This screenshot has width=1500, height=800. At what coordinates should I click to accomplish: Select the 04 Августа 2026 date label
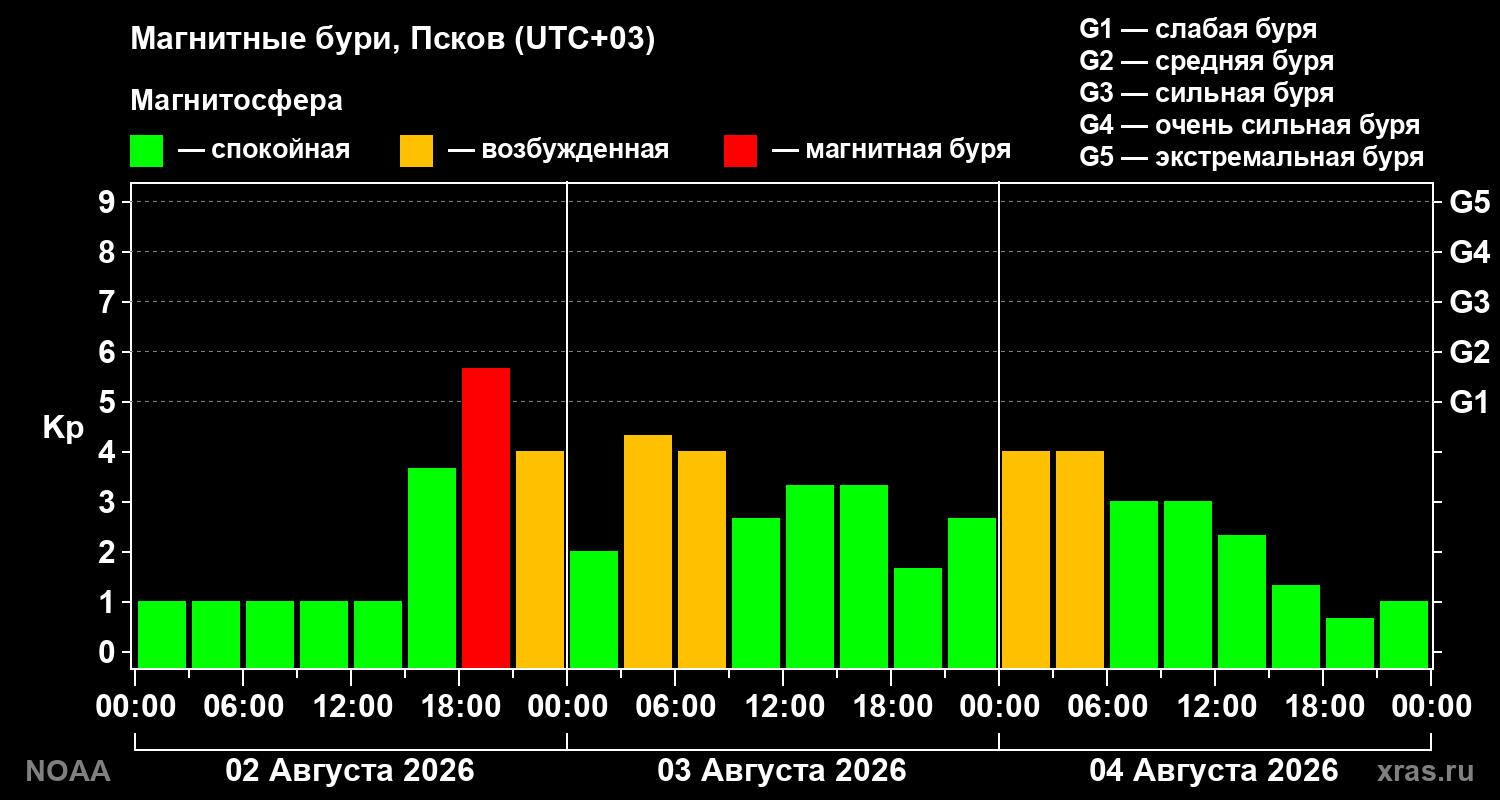(1214, 771)
